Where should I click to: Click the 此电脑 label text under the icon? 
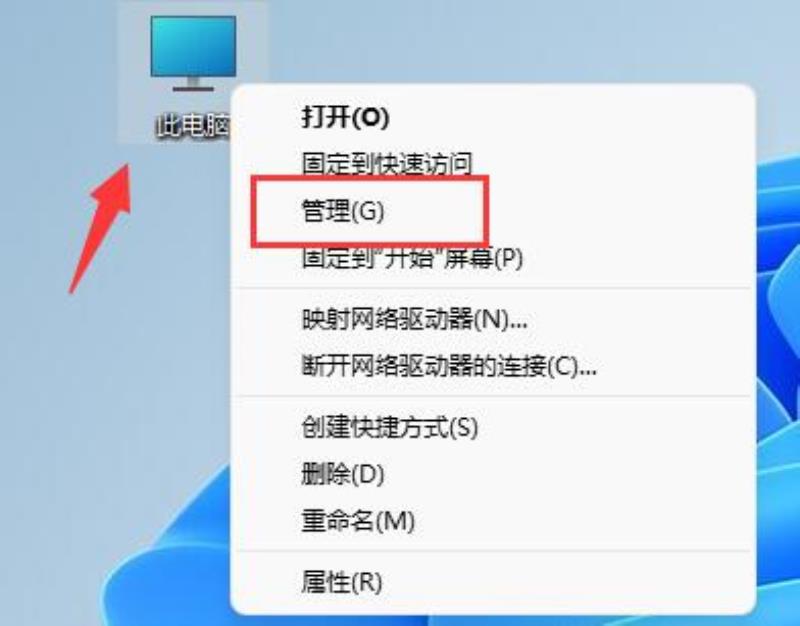(193, 125)
